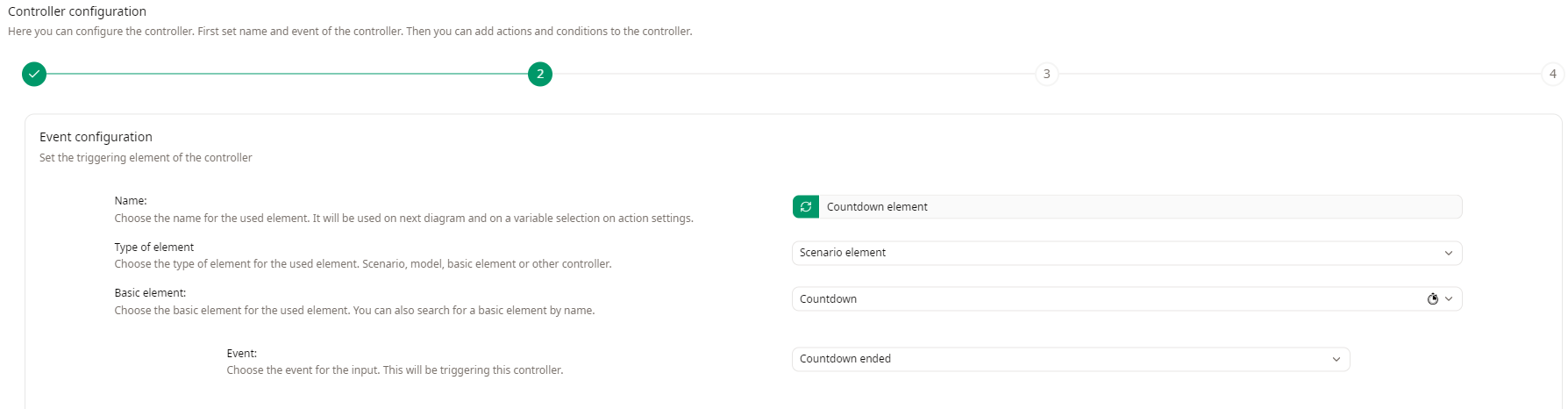1568x409 pixels.
Task: Click the 'Name:' label
Action: (131, 201)
